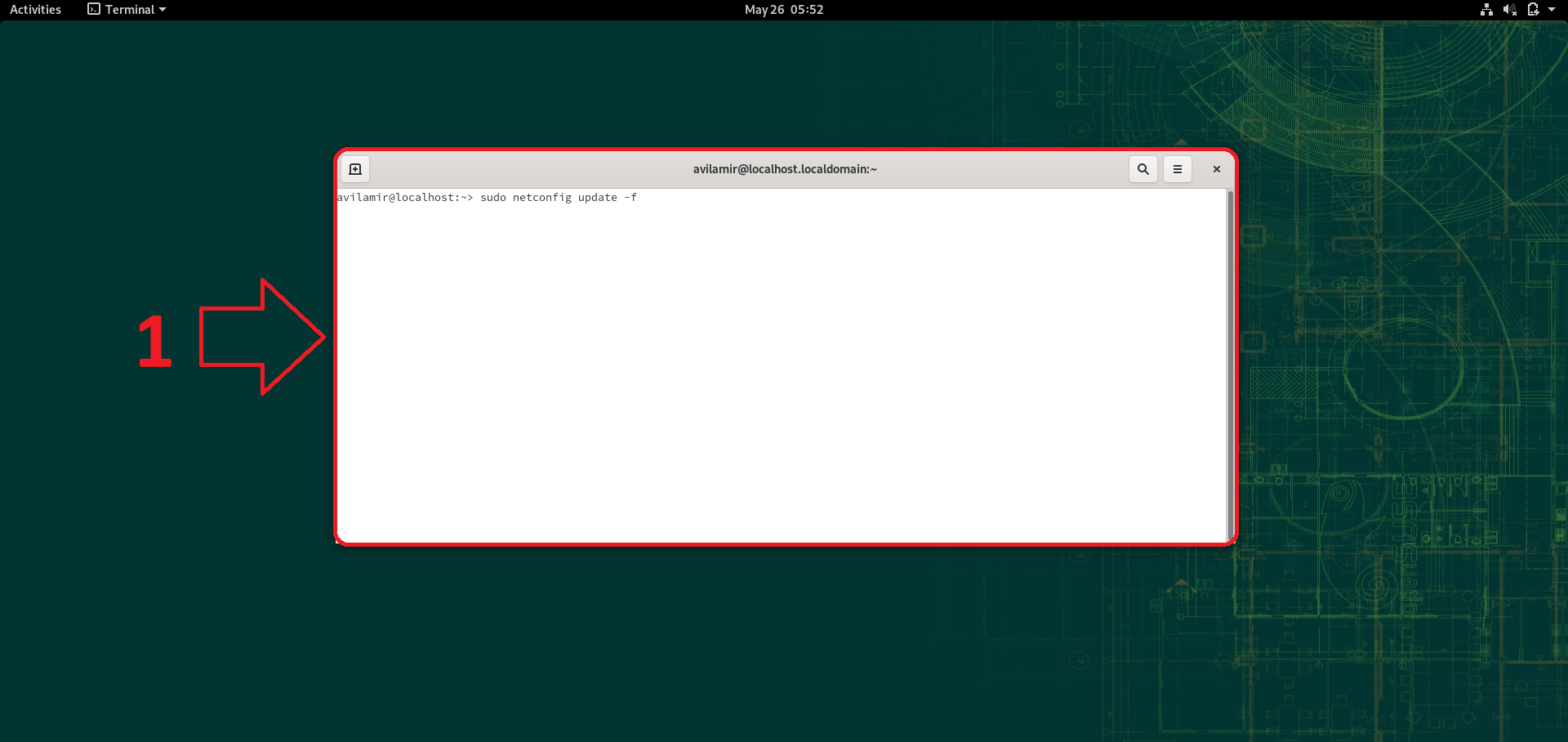This screenshot has width=1568, height=742.
Task: Click the volume speaker icon
Action: pyautogui.click(x=1509, y=10)
